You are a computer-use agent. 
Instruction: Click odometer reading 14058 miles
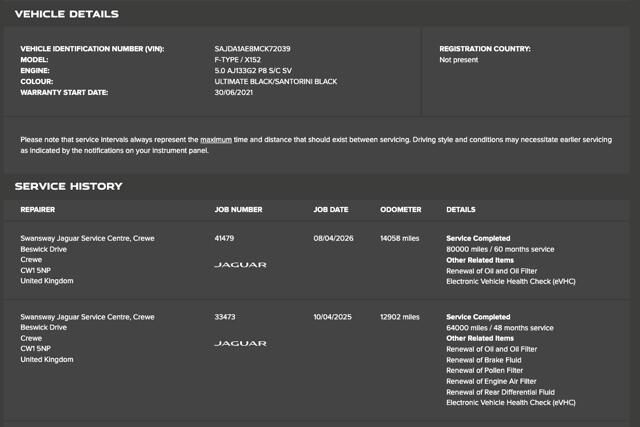click(400, 238)
